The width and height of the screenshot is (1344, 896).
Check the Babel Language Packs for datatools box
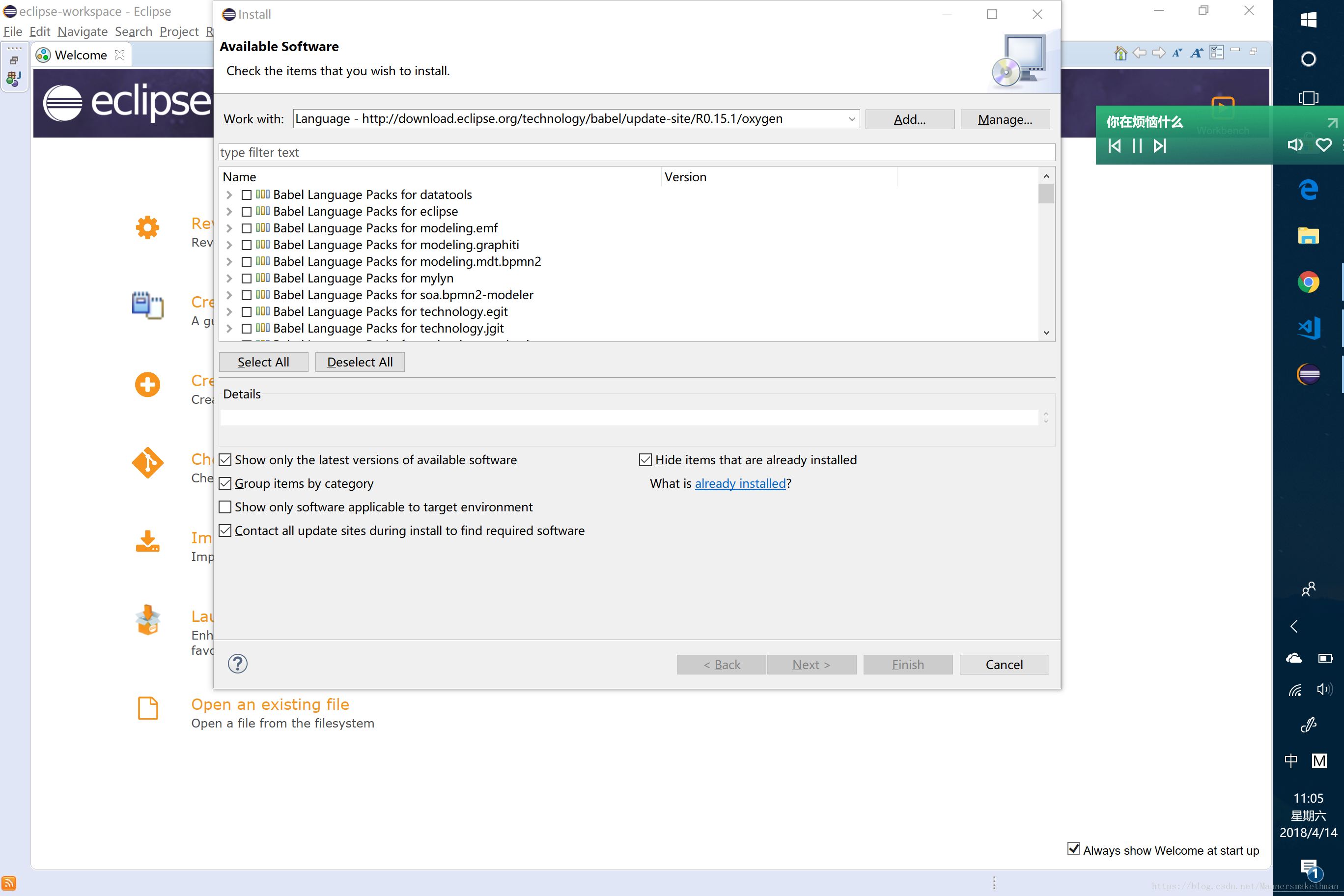coord(246,195)
